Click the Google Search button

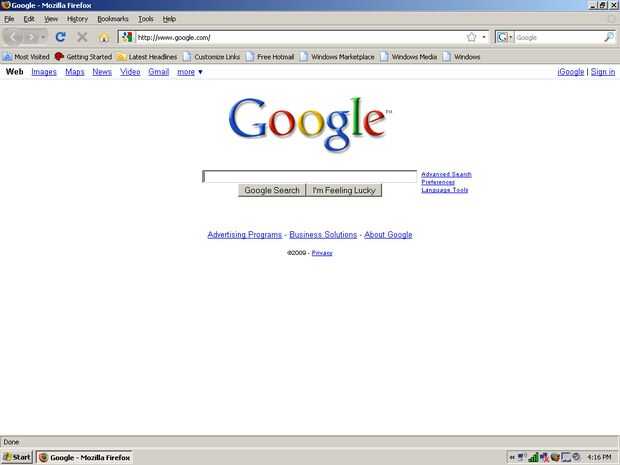(x=272, y=190)
